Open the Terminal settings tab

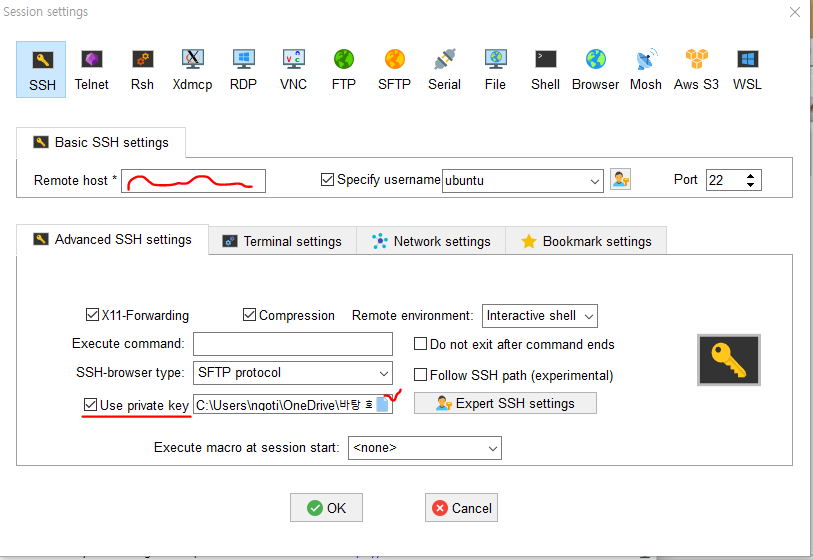(283, 241)
